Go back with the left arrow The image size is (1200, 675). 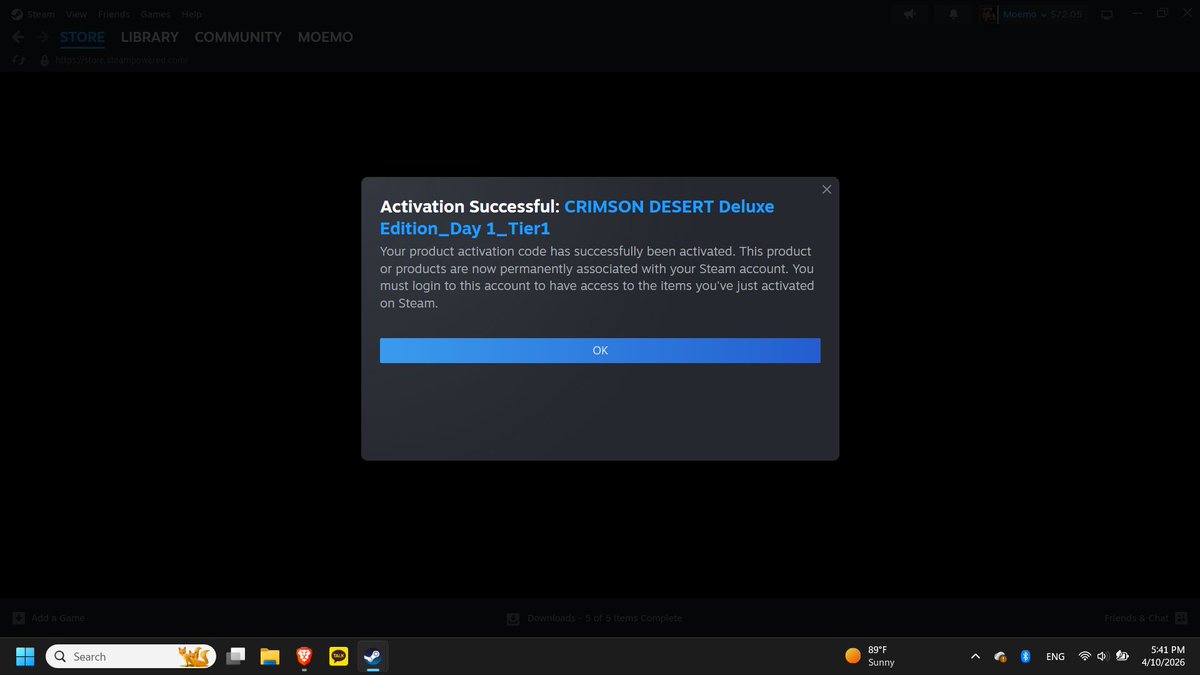(18, 37)
